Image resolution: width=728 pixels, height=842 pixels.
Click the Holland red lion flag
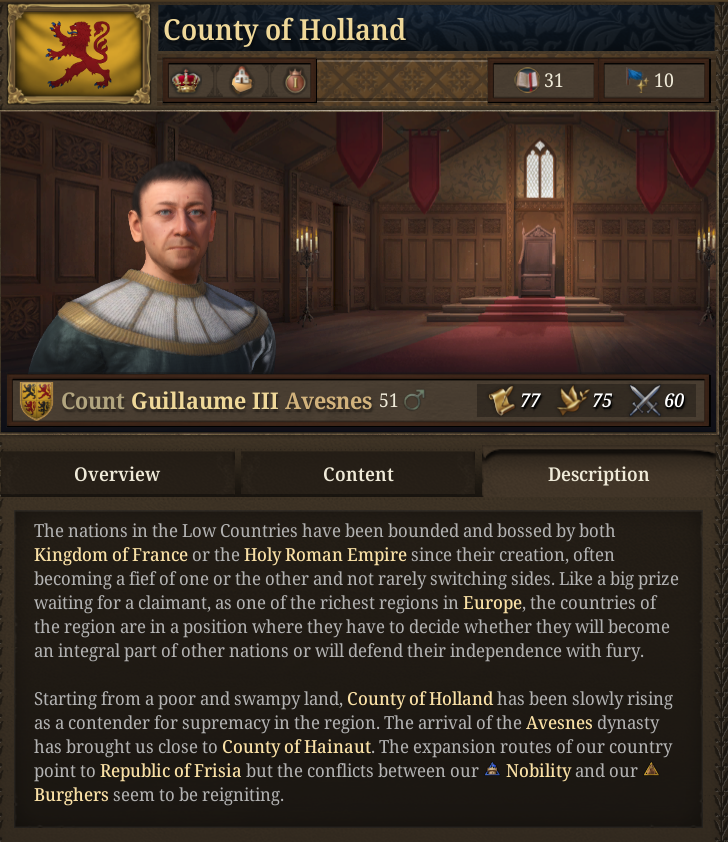pyautogui.click(x=79, y=54)
